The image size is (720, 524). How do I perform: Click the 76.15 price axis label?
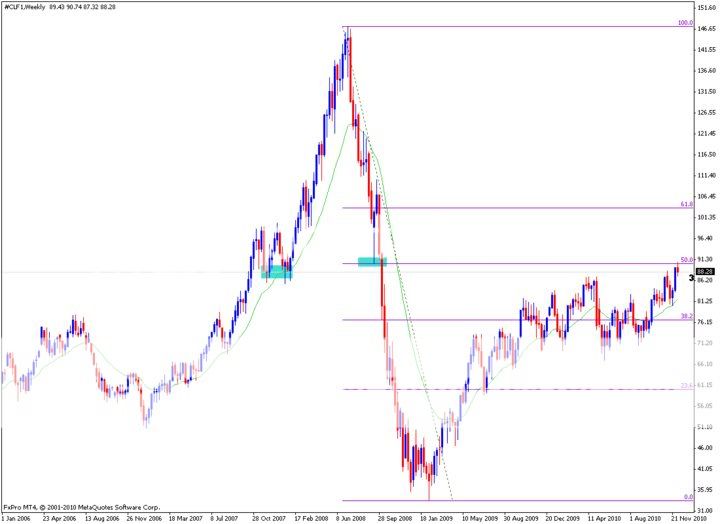(706, 322)
